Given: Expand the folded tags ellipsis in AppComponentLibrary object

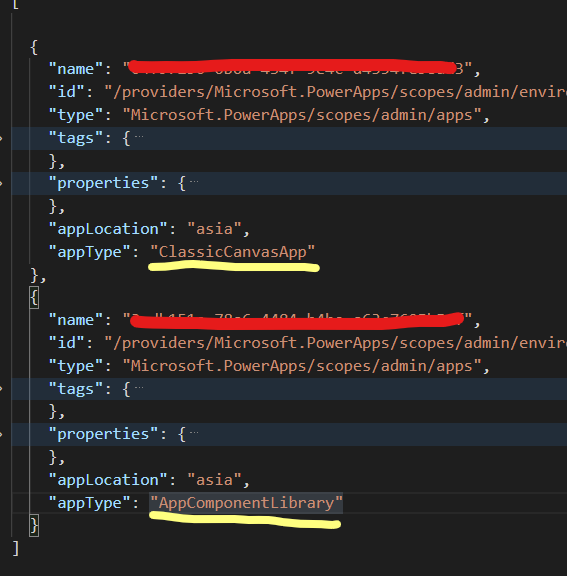Looking at the screenshot, I should 139,388.
